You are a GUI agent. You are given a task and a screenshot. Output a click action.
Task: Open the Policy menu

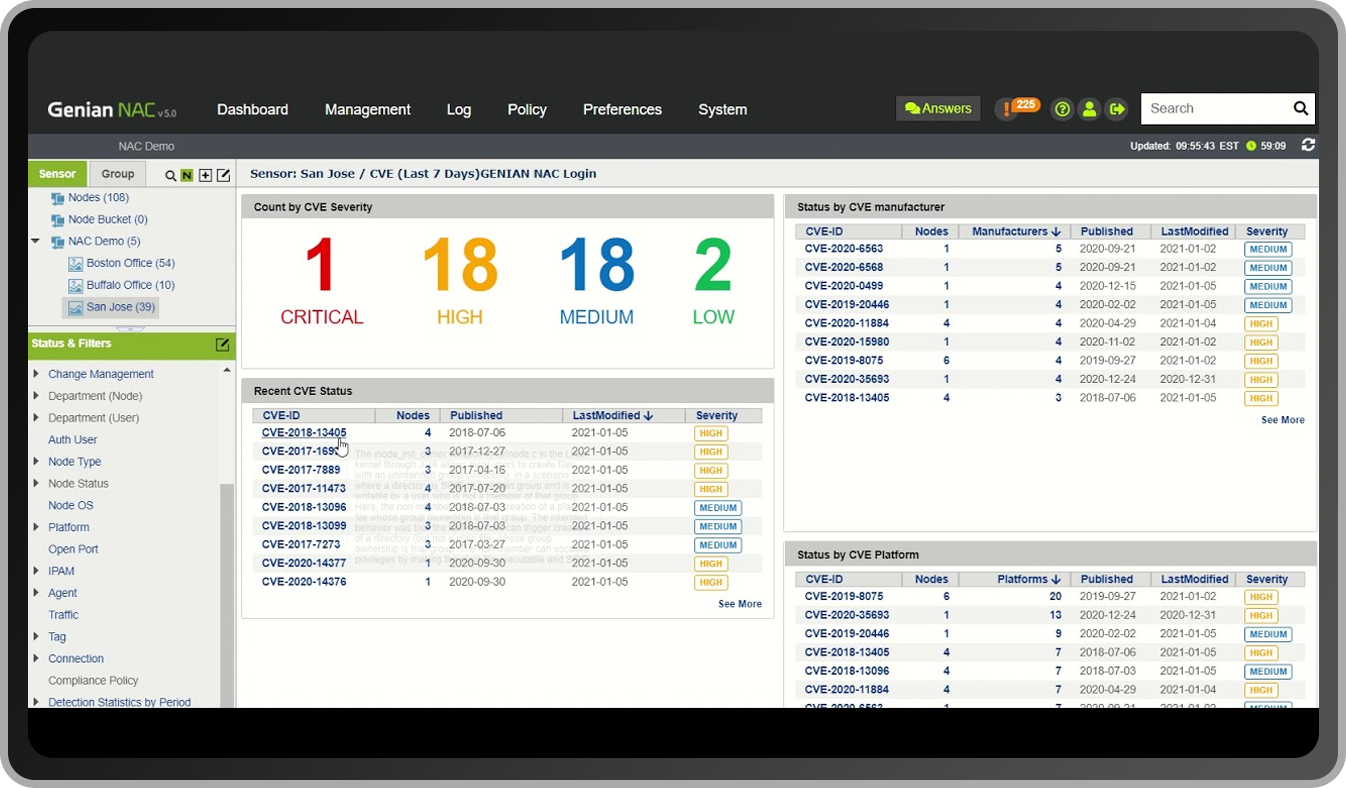pos(527,110)
